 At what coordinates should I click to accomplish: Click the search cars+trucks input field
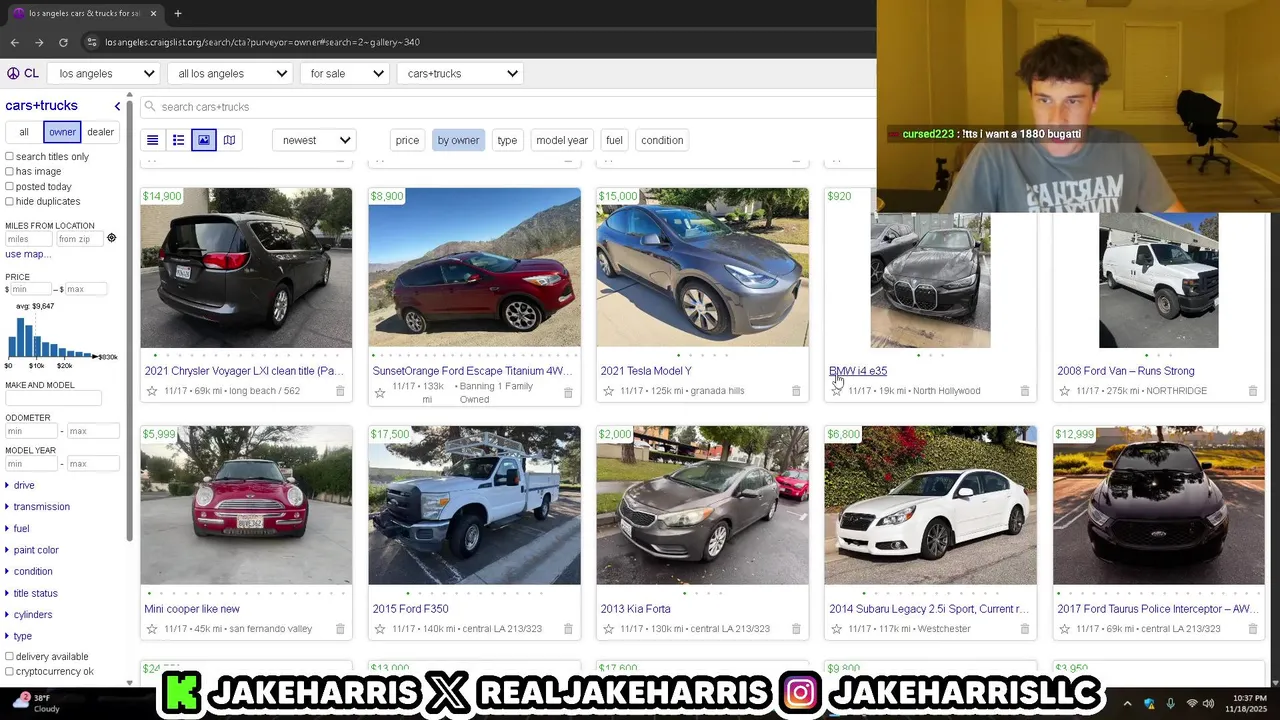coord(510,107)
